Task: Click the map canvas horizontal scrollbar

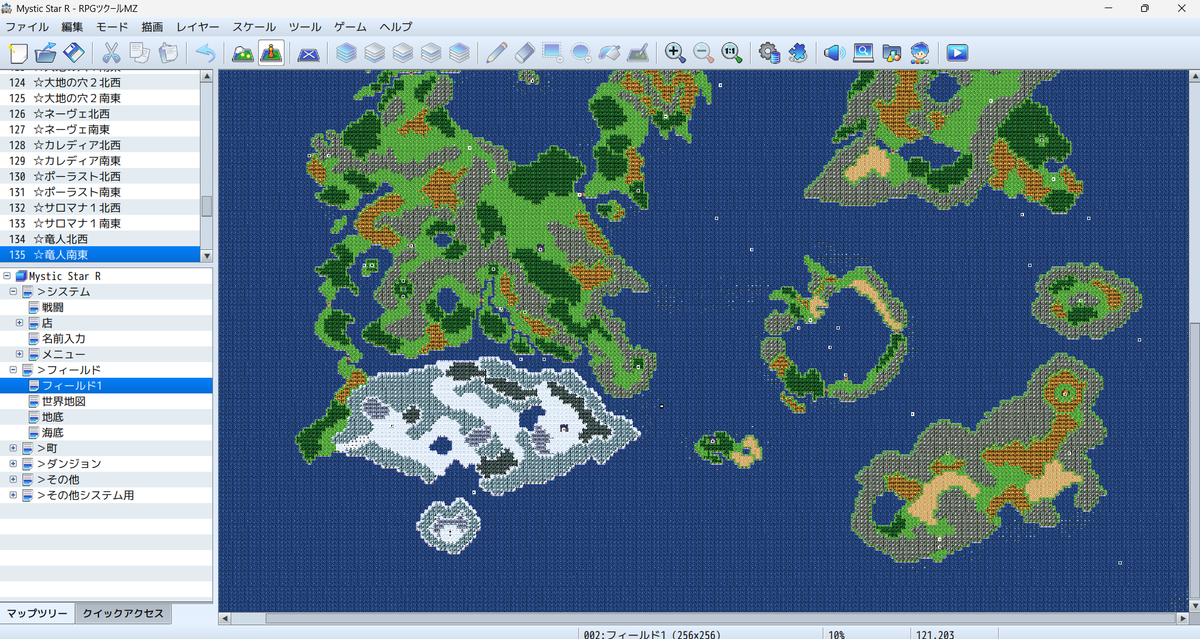Action: coord(703,618)
